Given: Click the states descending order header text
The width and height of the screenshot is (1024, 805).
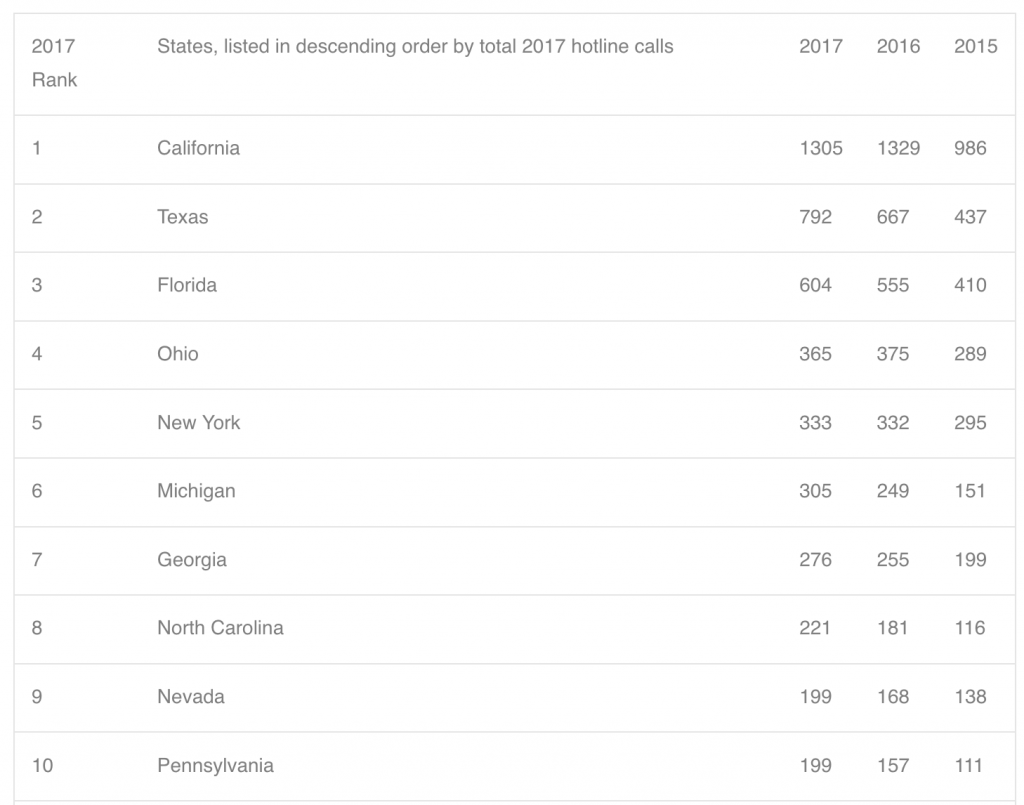Looking at the screenshot, I should (x=415, y=46).
